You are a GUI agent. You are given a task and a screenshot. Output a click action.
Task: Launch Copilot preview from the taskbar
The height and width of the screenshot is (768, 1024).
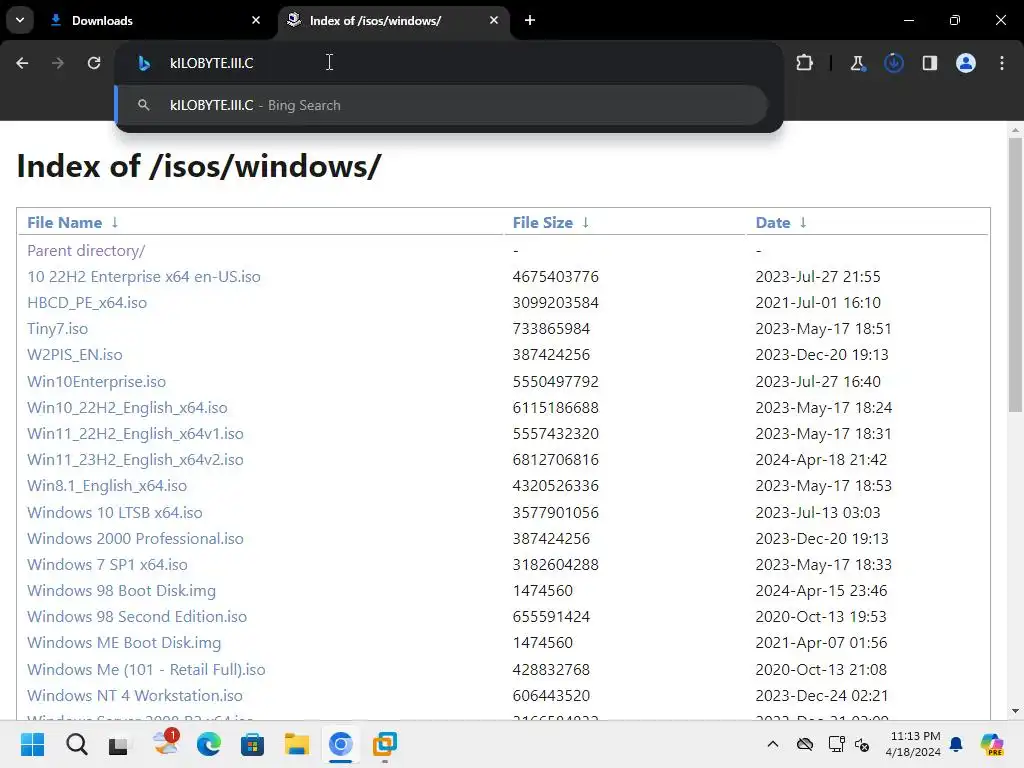(x=992, y=744)
